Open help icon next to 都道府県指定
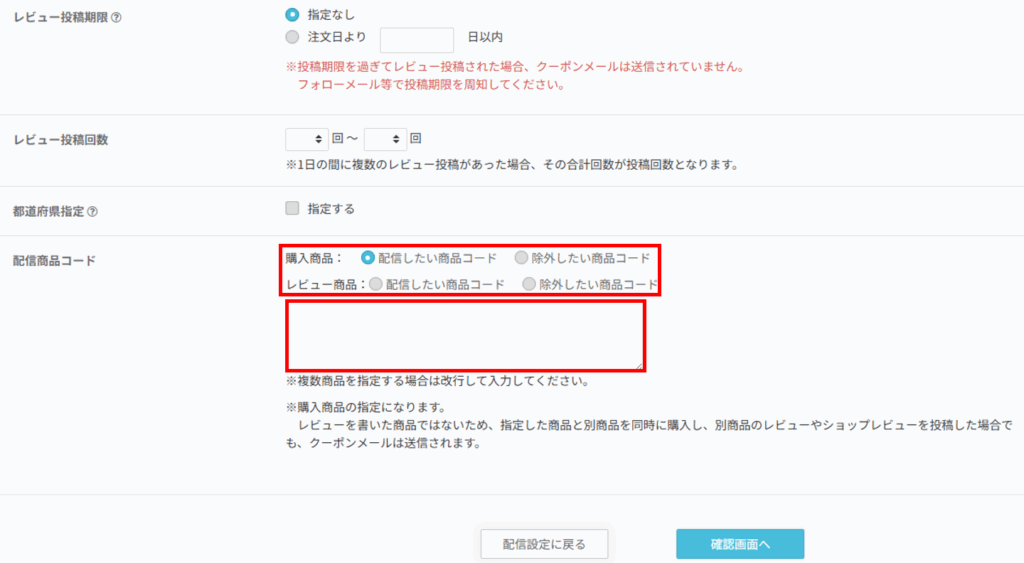Viewport: 1024px width, 563px height. 93,211
